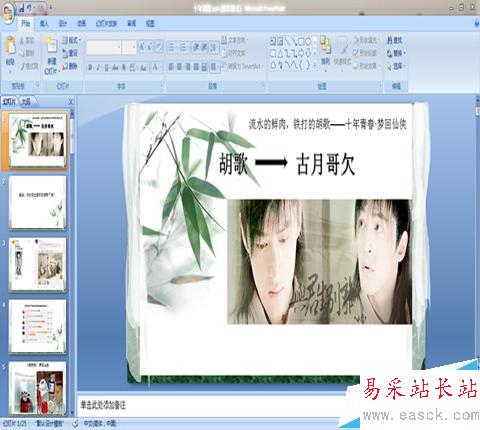Decrease the list indent level
Viewport: 480px width, 430px height.
click(196, 47)
